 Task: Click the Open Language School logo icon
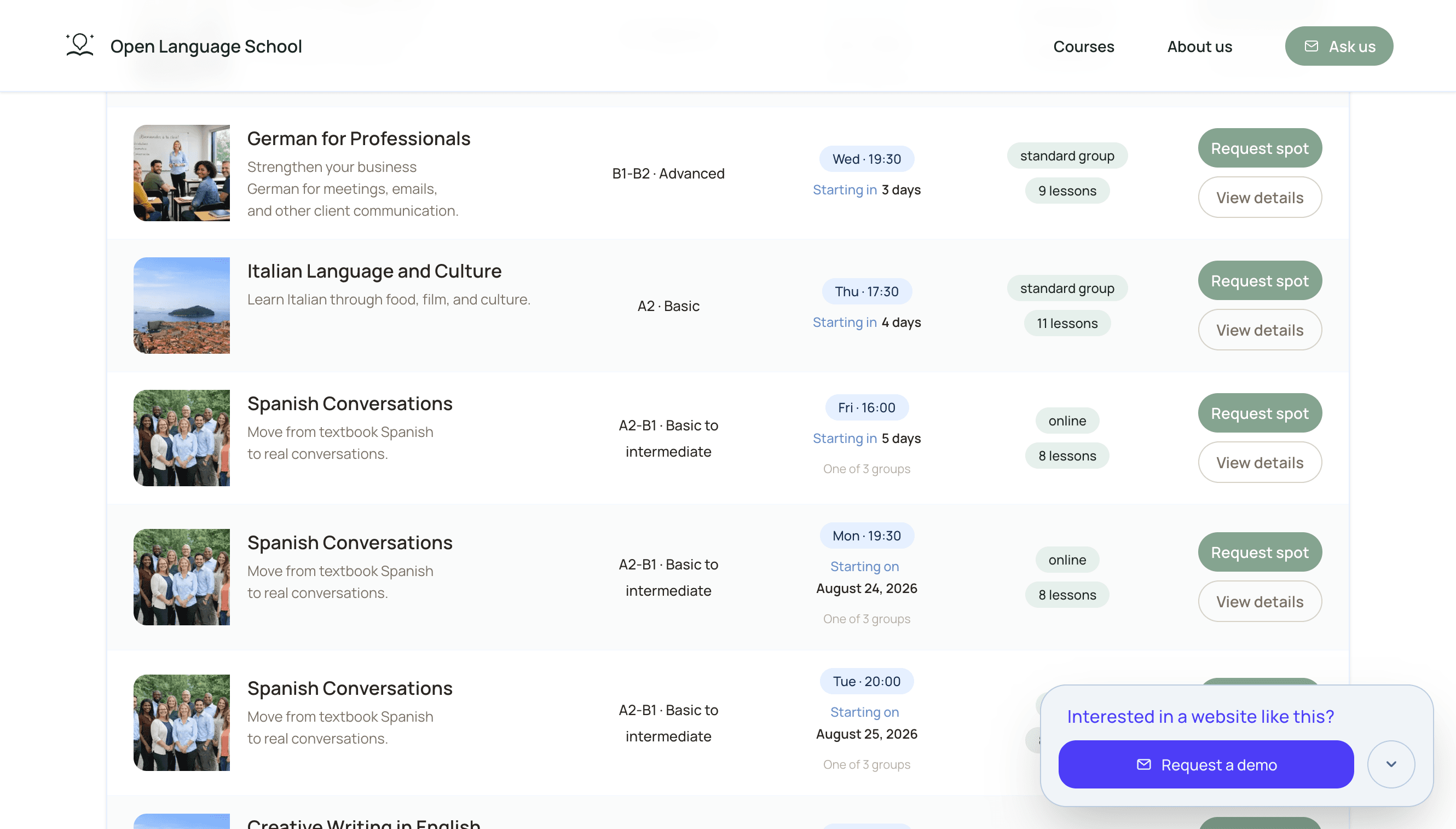(x=80, y=45)
